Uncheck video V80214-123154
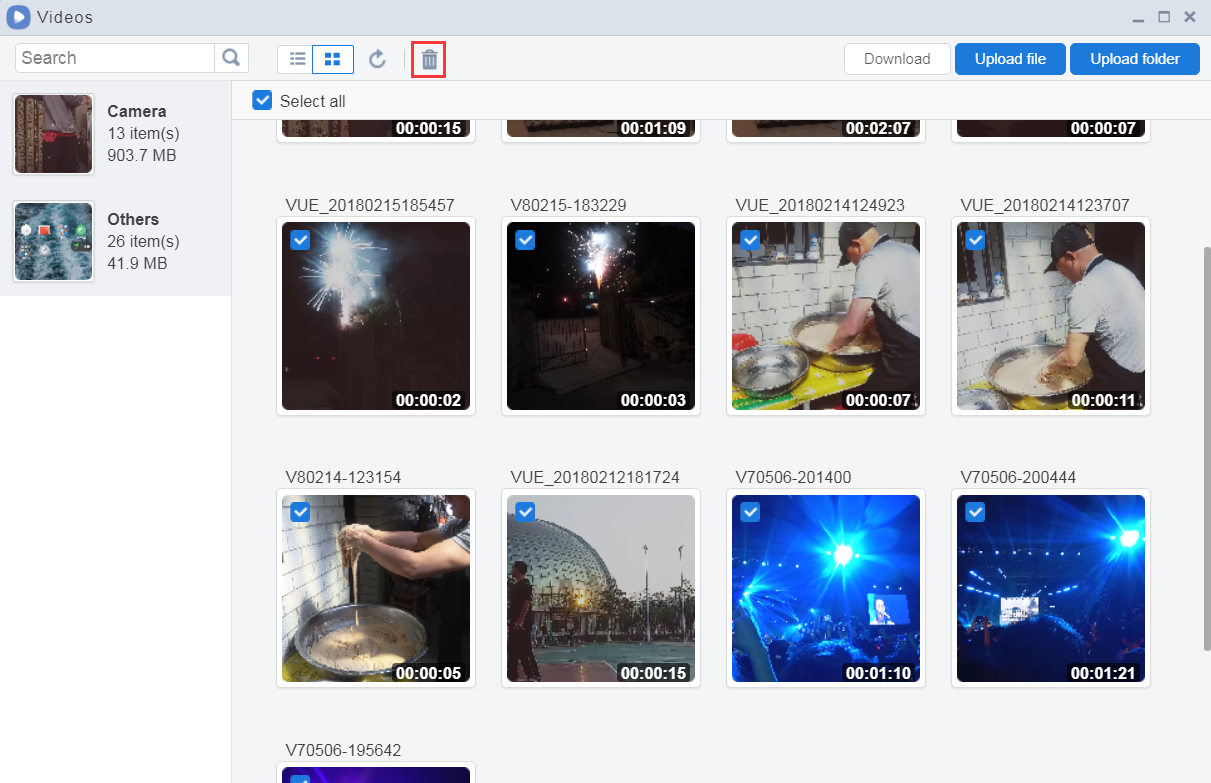 (300, 512)
